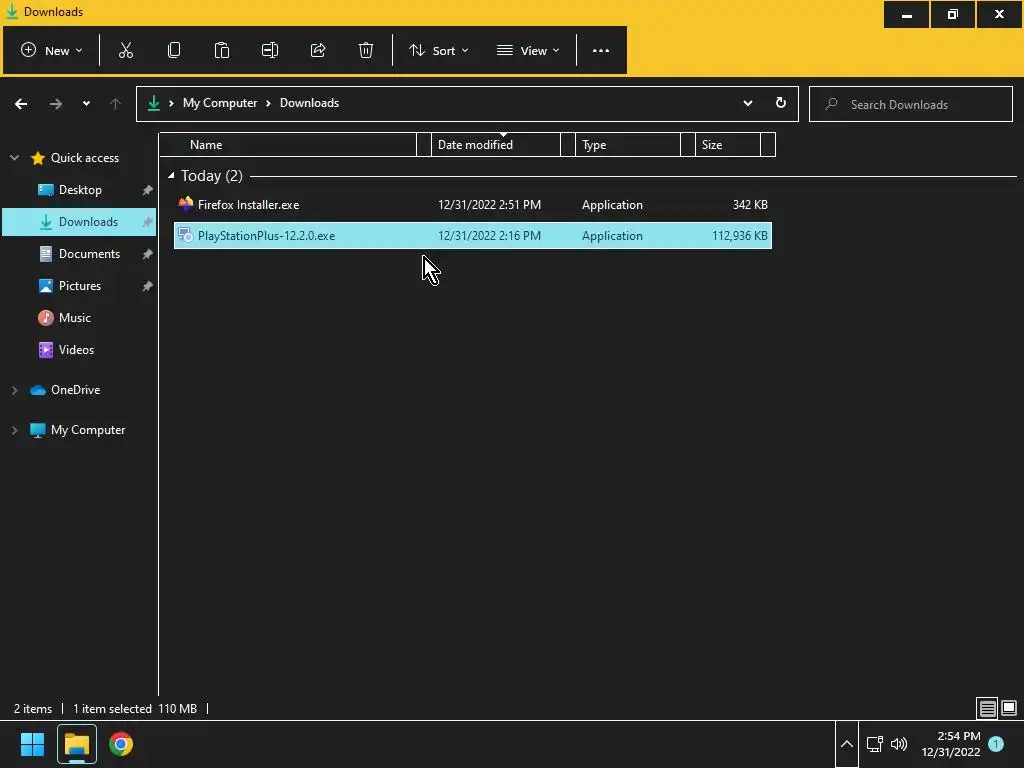The image size is (1024, 768).
Task: Open the See more ellipsis menu
Action: (x=601, y=50)
